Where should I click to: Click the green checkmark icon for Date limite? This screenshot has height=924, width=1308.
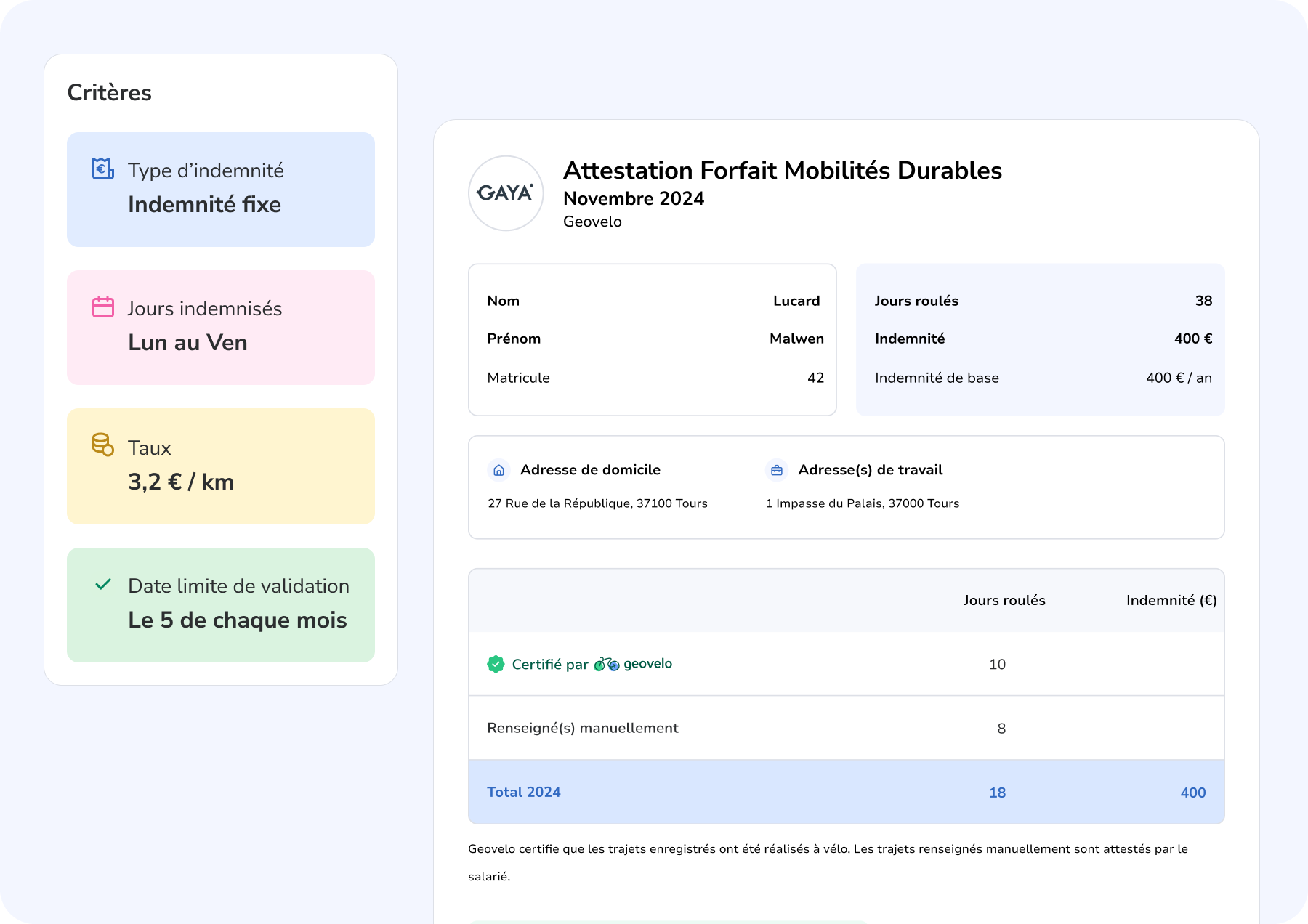click(103, 584)
